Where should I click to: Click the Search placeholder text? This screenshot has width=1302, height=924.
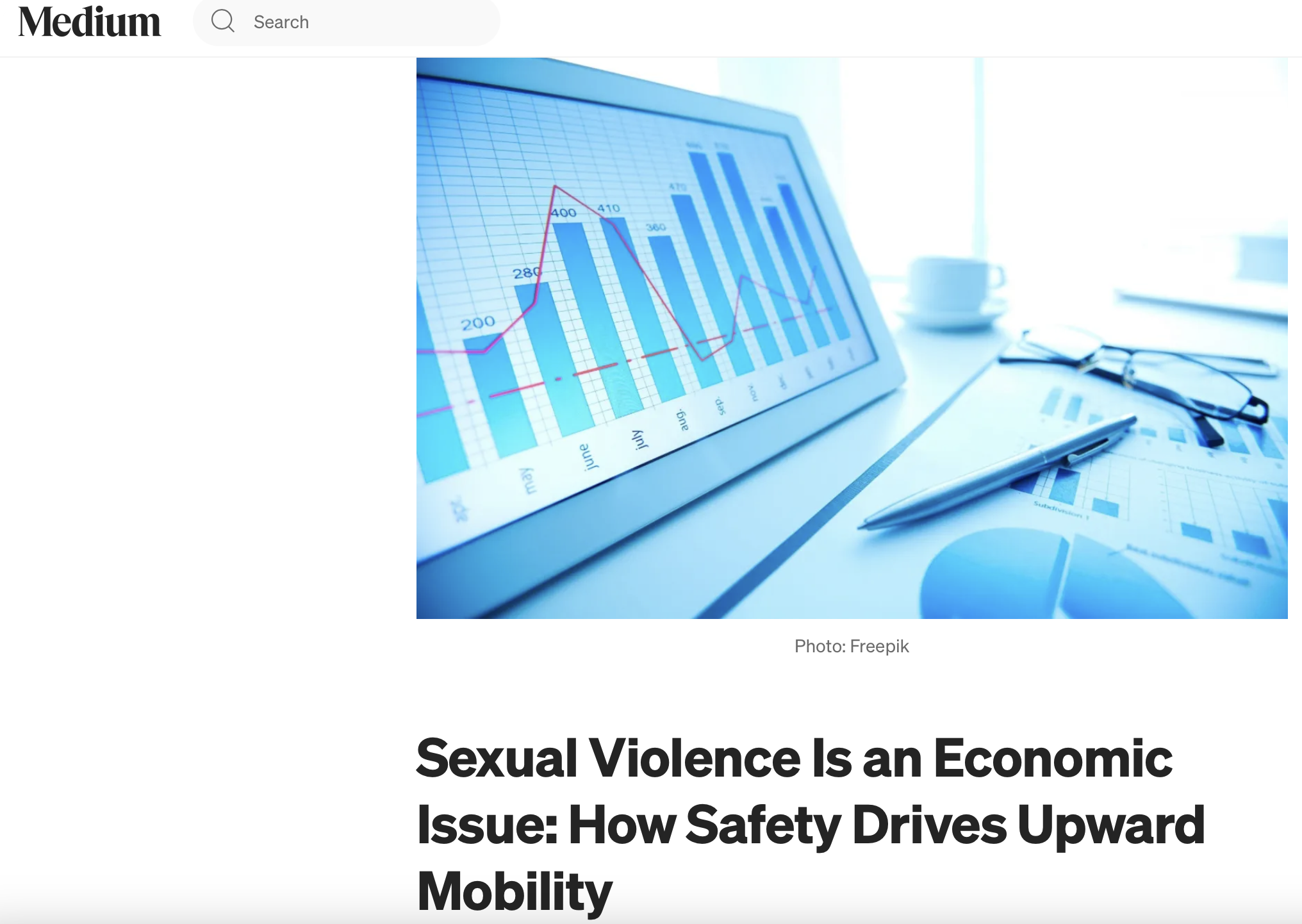pos(281,21)
